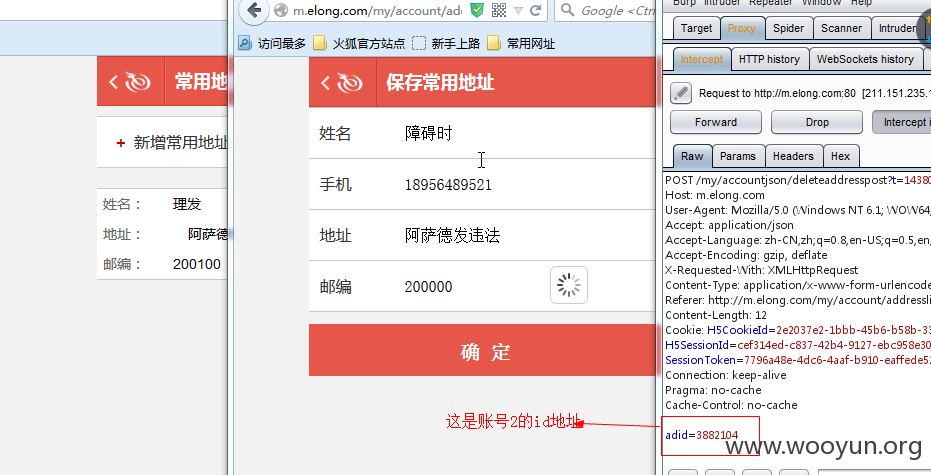Click elong logo in left 常用地址 header
931x475 pixels.
138,82
